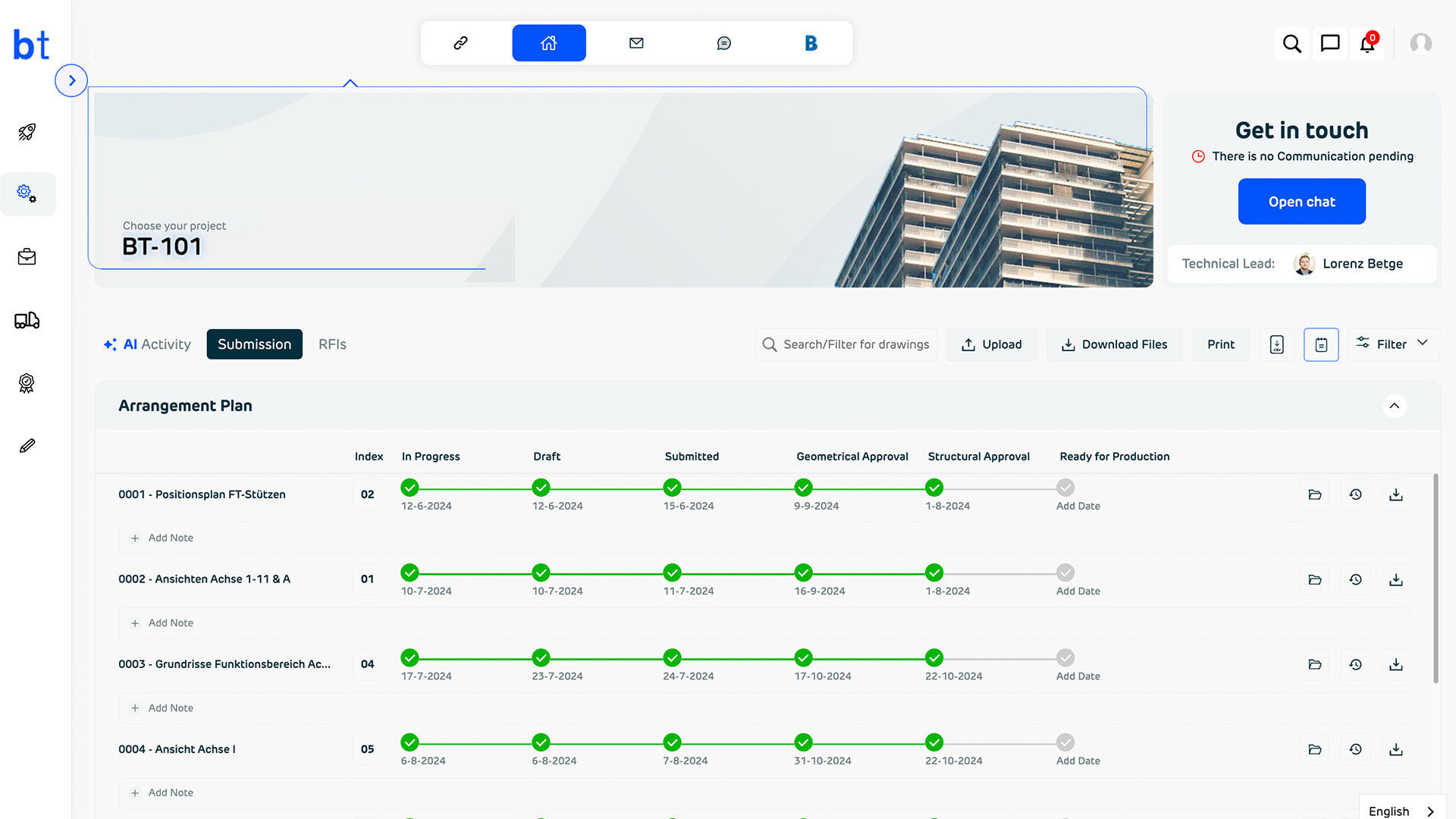The width and height of the screenshot is (1456, 819).
Task: Open folder for 0004 Ansicht Achse I
Action: pyautogui.click(x=1315, y=749)
